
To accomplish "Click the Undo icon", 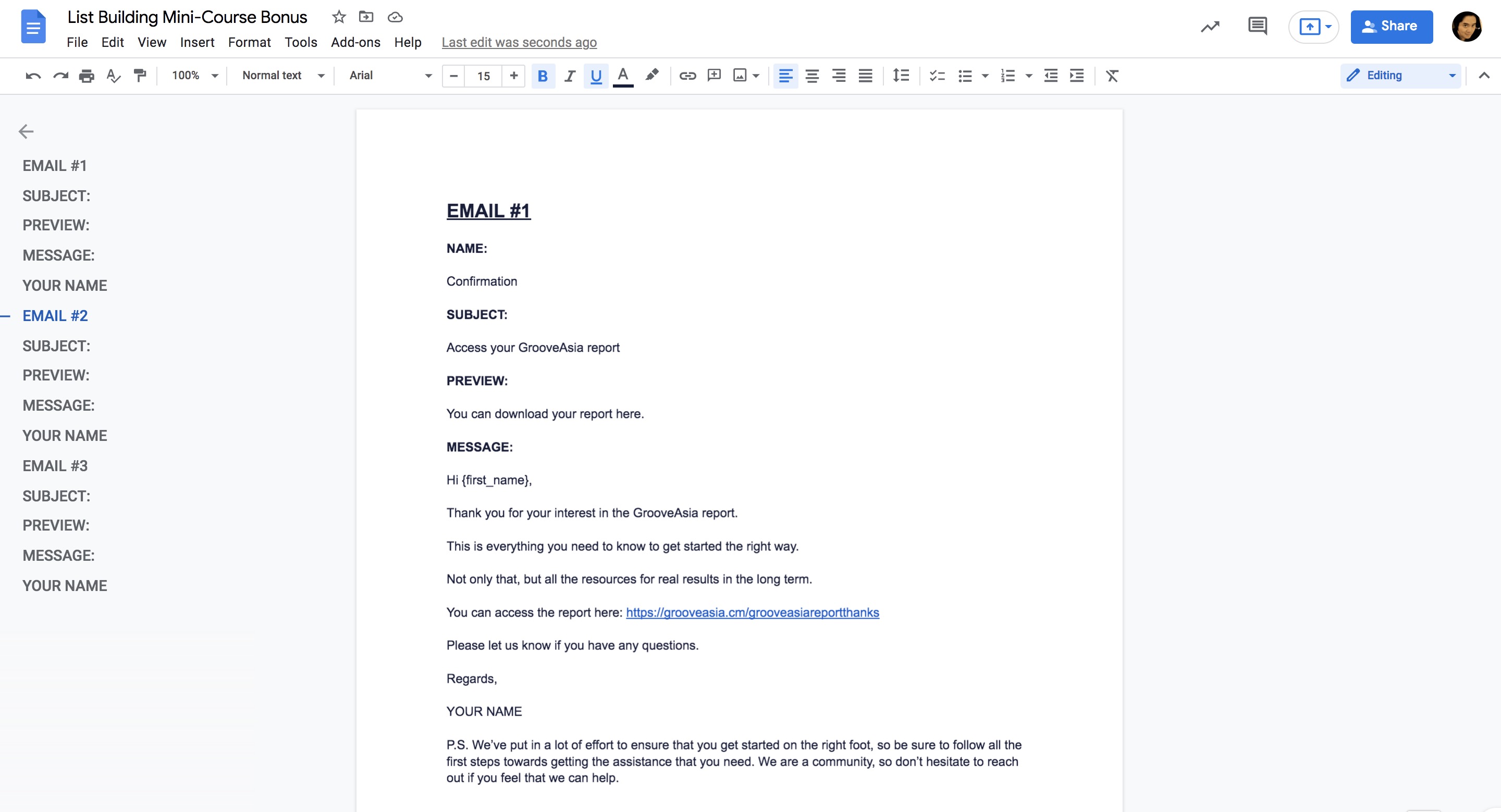I will [x=33, y=76].
